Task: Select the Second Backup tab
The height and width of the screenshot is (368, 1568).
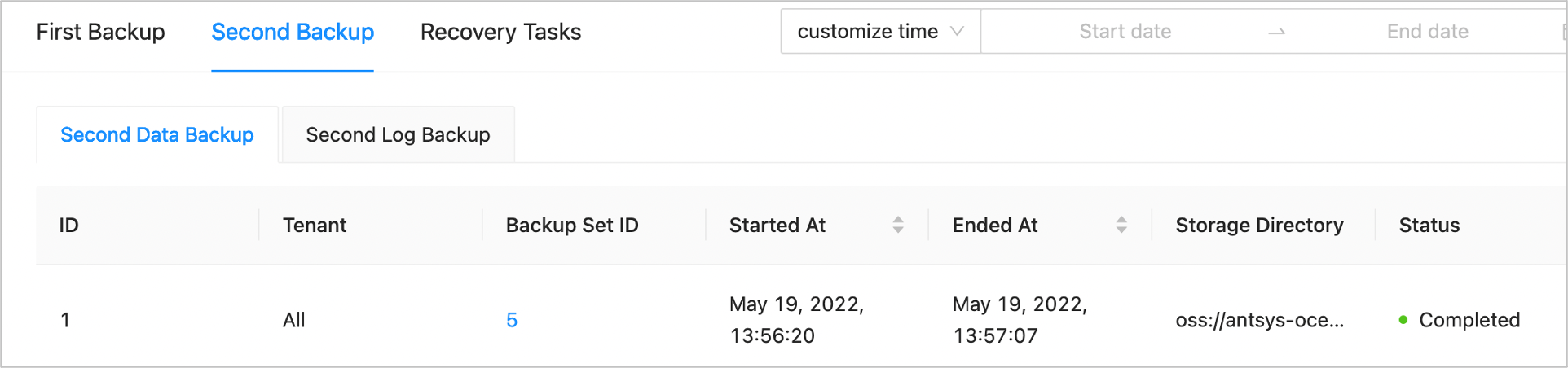Action: tap(293, 32)
